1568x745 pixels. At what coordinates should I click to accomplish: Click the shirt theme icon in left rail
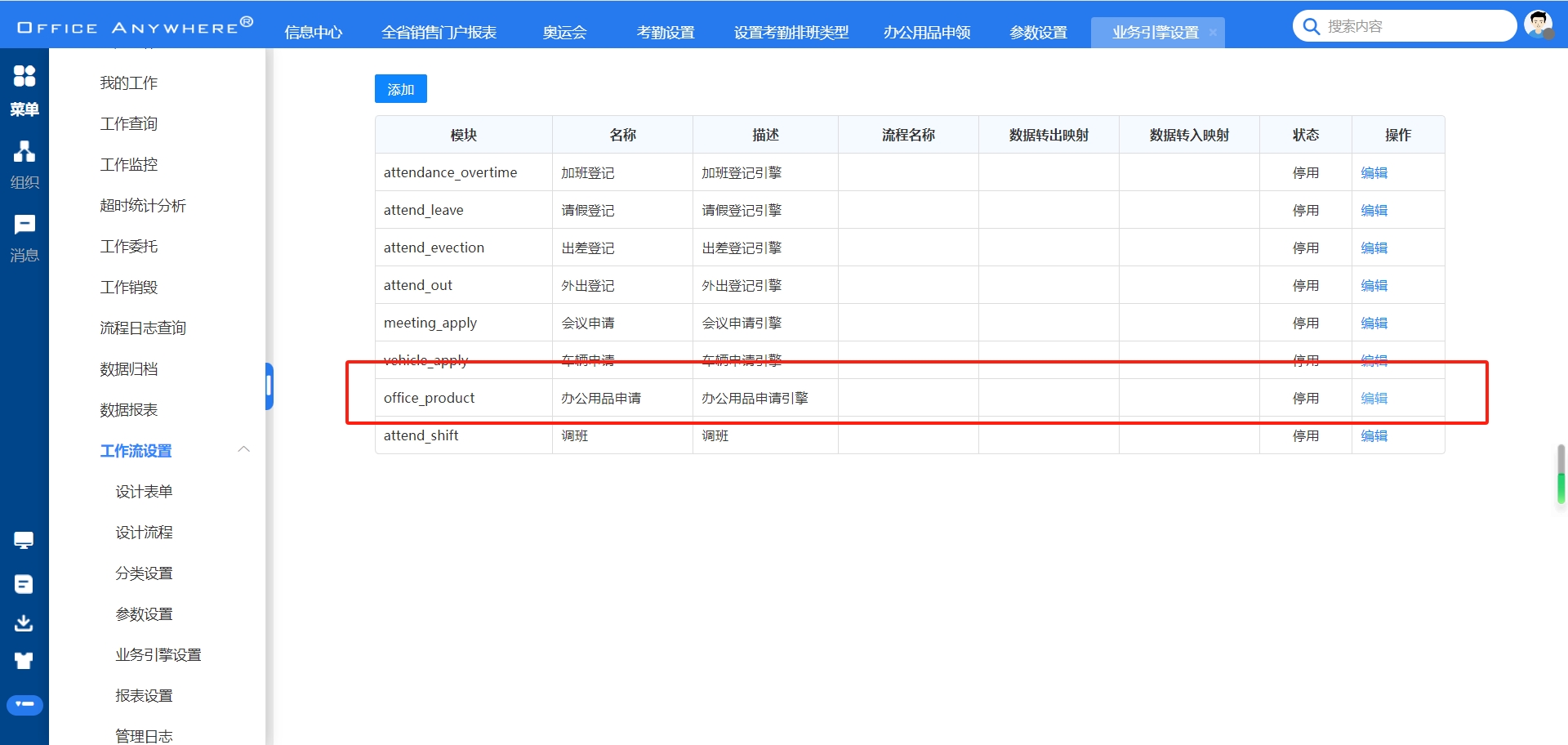pos(24,661)
